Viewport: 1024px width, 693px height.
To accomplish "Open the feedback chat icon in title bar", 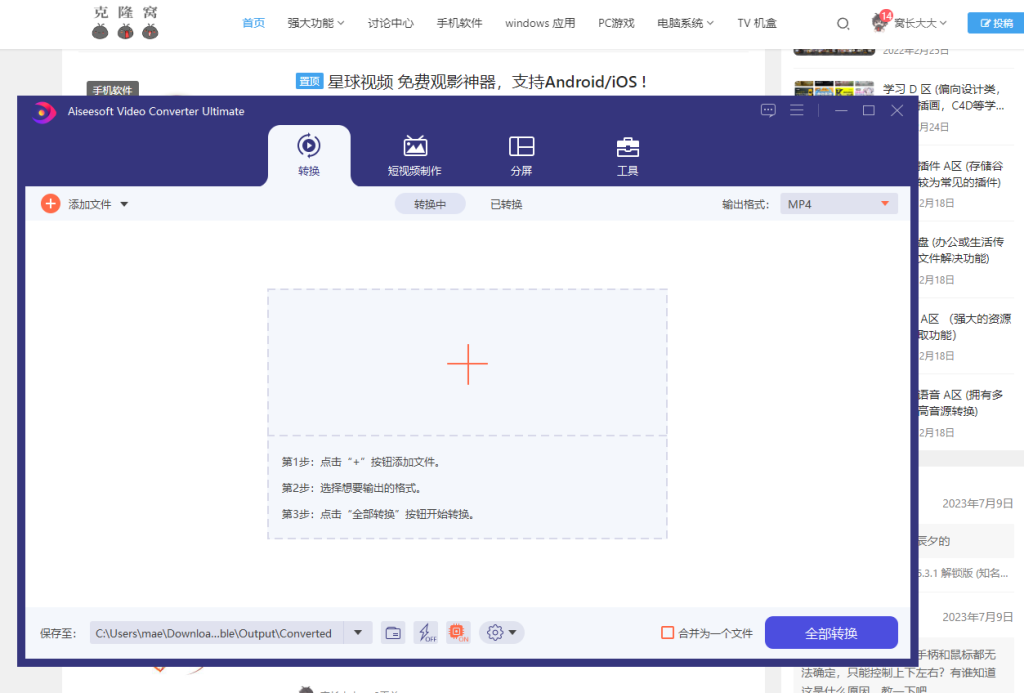I will point(768,110).
